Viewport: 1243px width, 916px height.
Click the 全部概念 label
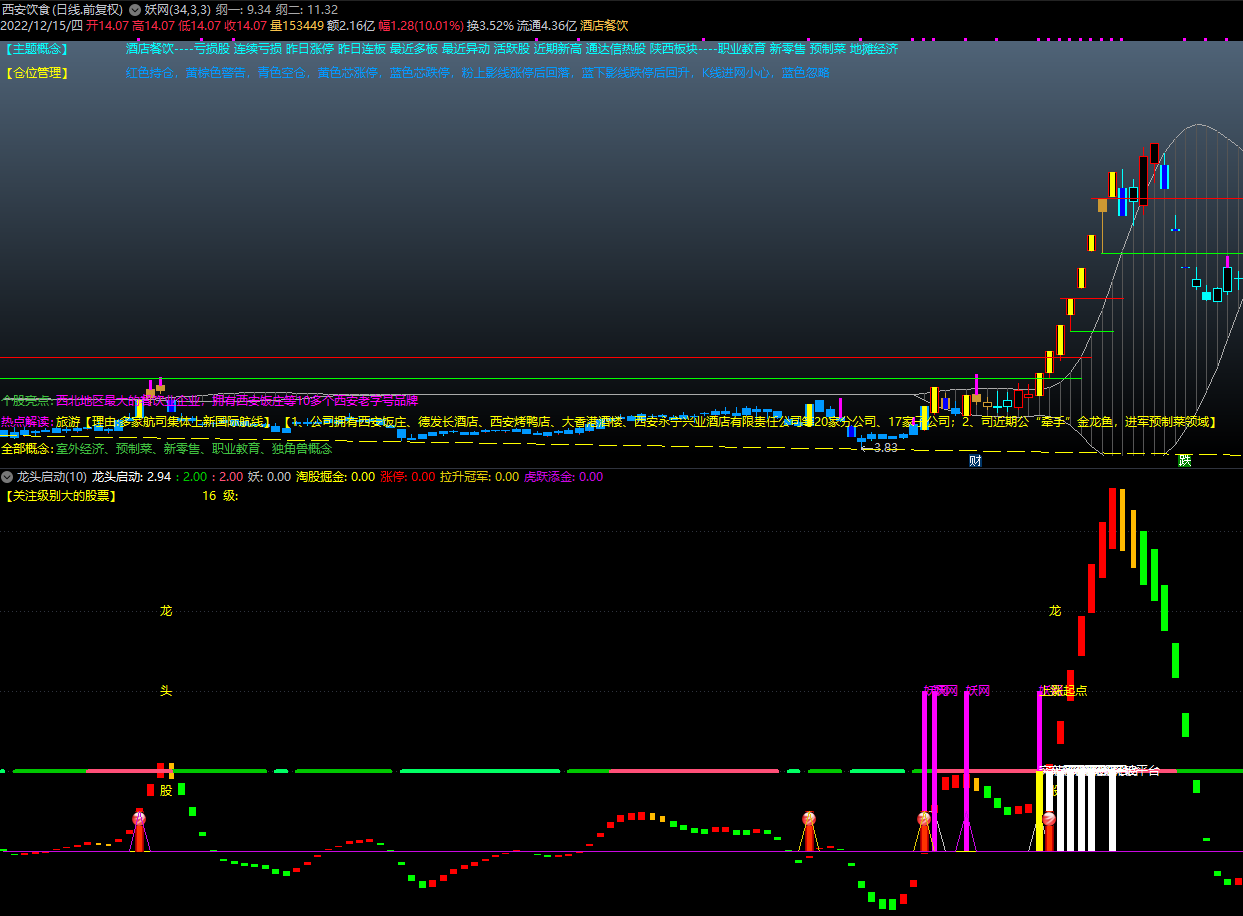click(x=26, y=448)
